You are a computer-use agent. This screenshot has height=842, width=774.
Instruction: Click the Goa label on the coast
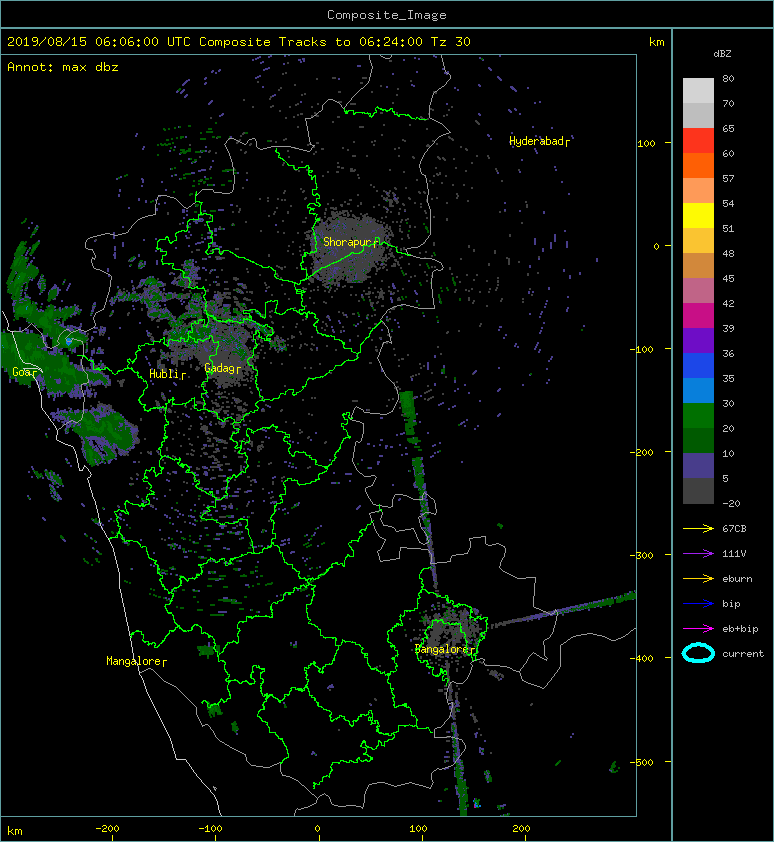[25, 372]
